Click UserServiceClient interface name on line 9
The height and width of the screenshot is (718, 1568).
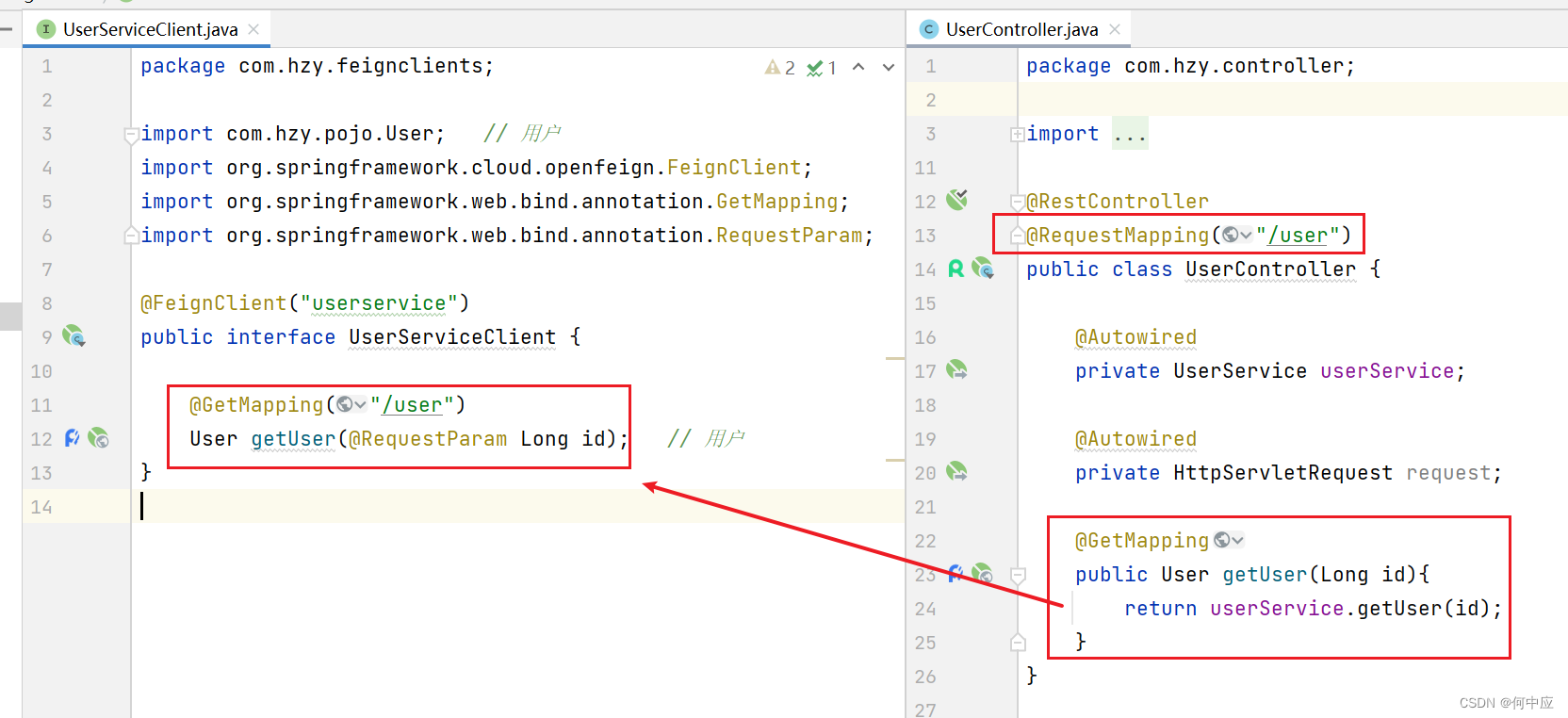coord(452,337)
